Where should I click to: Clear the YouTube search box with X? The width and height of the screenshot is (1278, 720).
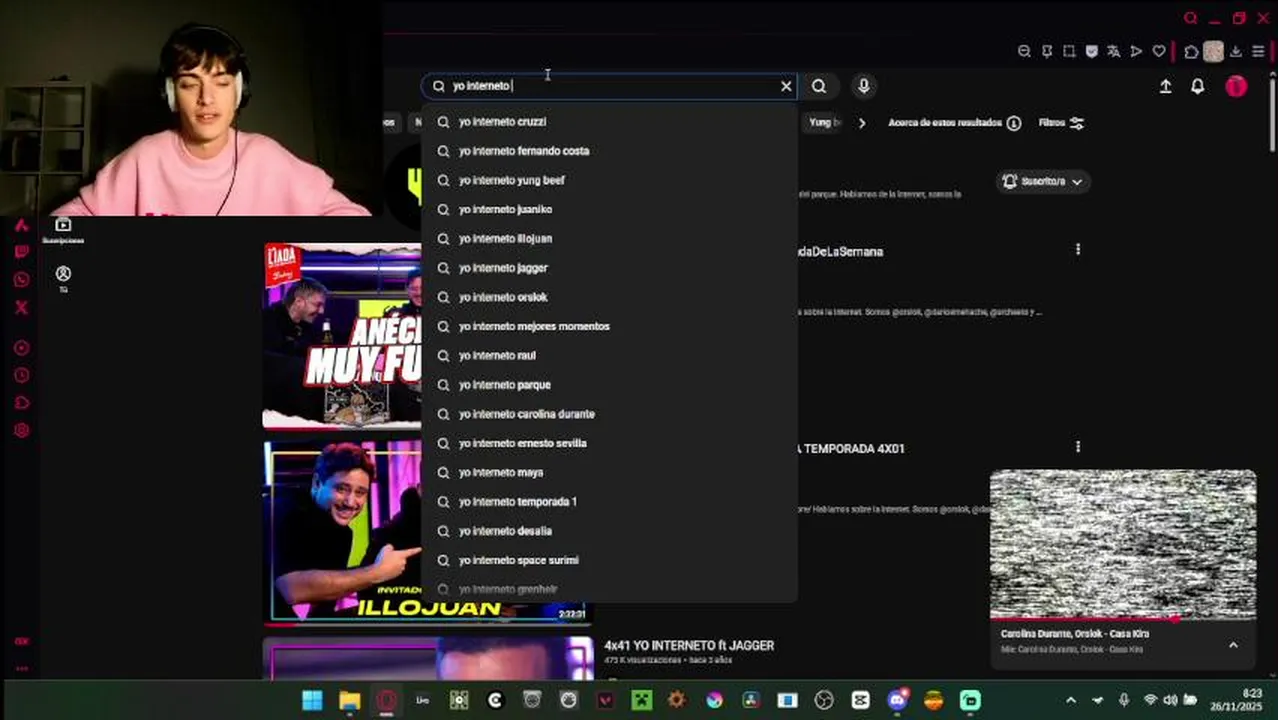pyautogui.click(x=786, y=86)
